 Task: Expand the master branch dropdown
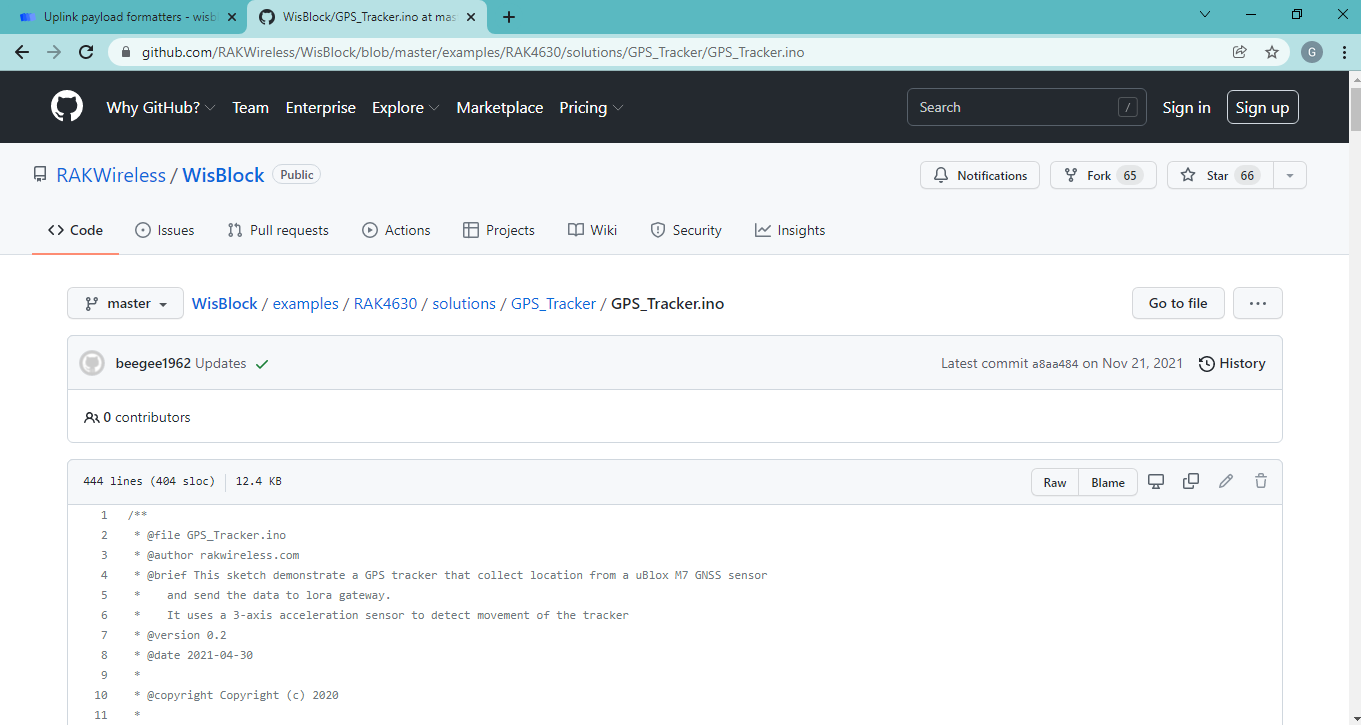(125, 304)
